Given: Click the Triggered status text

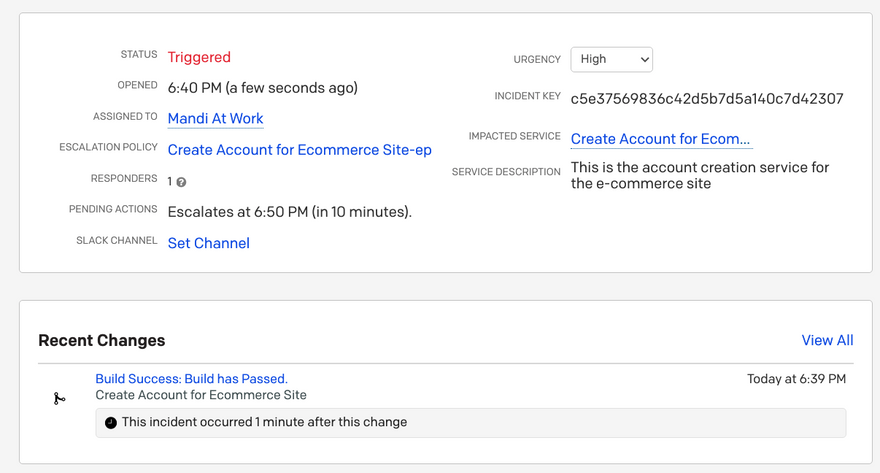Looking at the screenshot, I should [199, 57].
